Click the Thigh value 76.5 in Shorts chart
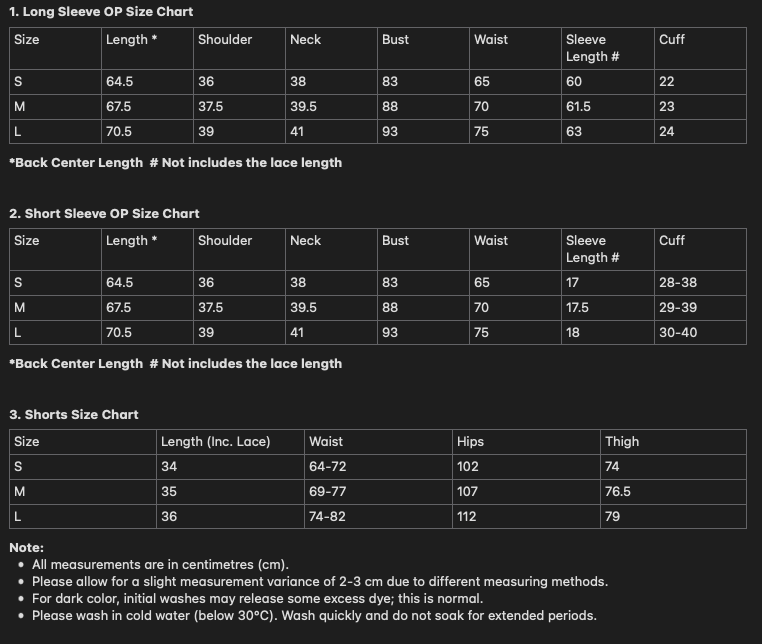 (618, 491)
